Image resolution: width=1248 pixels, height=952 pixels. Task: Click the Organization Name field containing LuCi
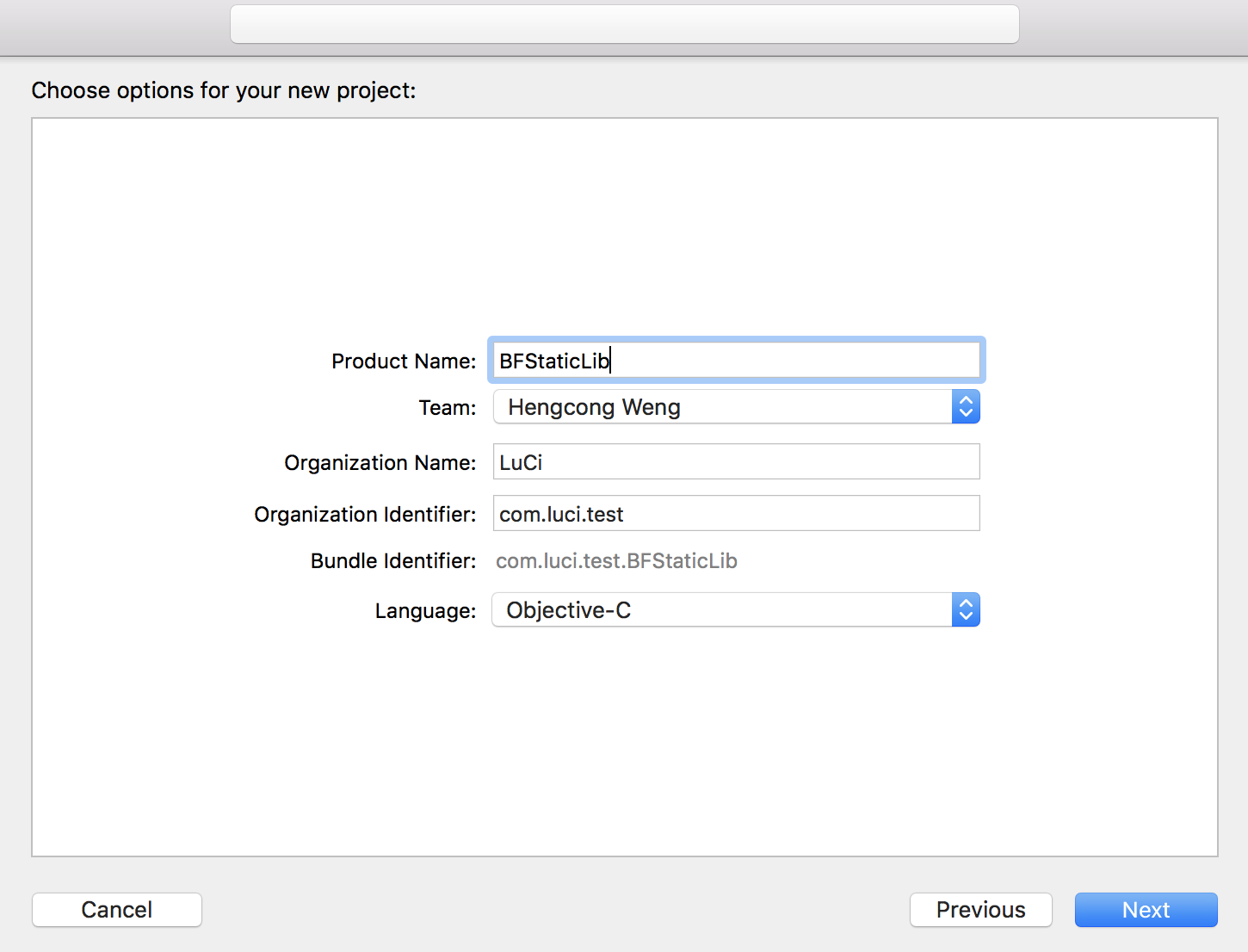pos(736,462)
